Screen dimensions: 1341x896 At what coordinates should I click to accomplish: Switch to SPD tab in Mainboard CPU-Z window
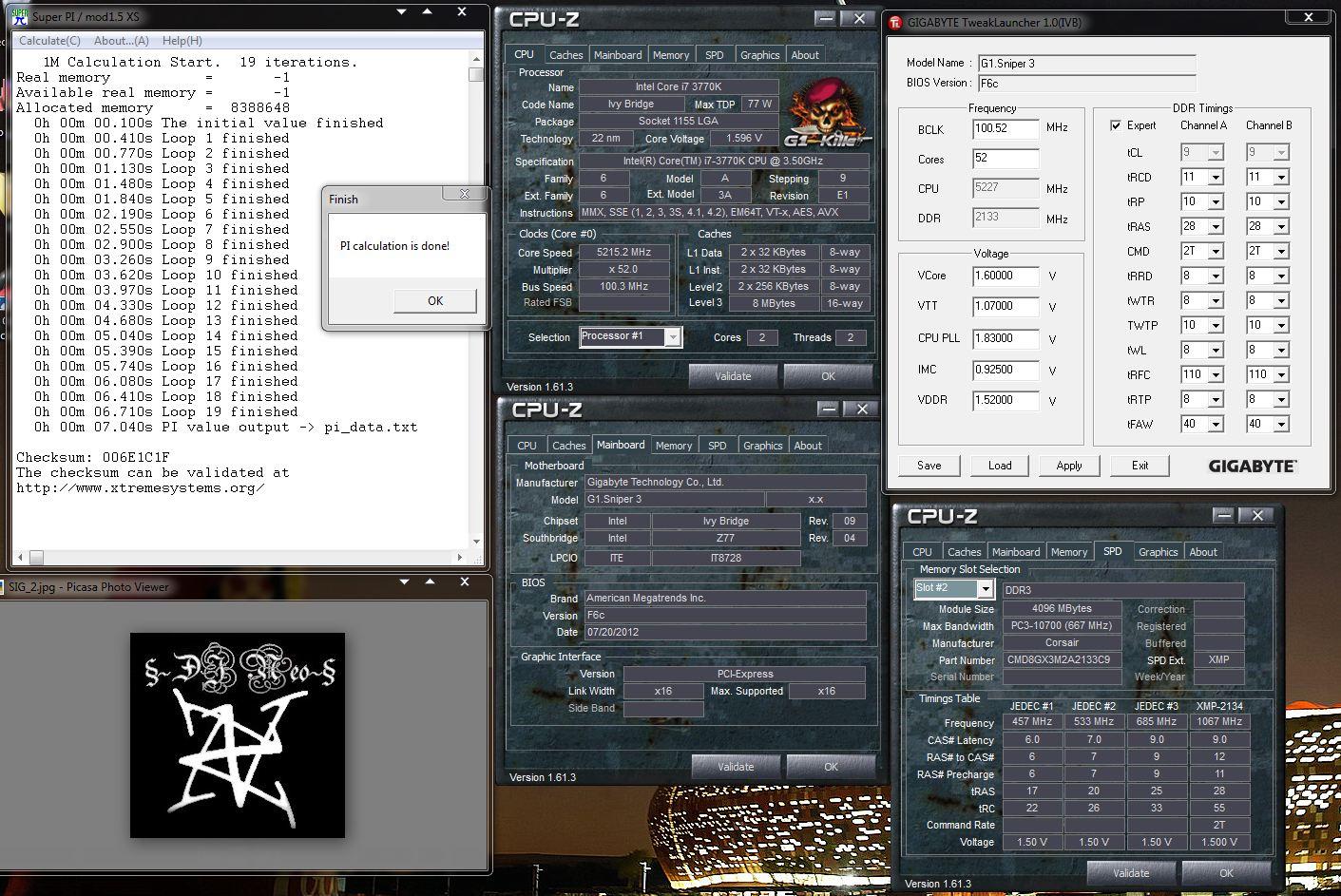(x=717, y=446)
